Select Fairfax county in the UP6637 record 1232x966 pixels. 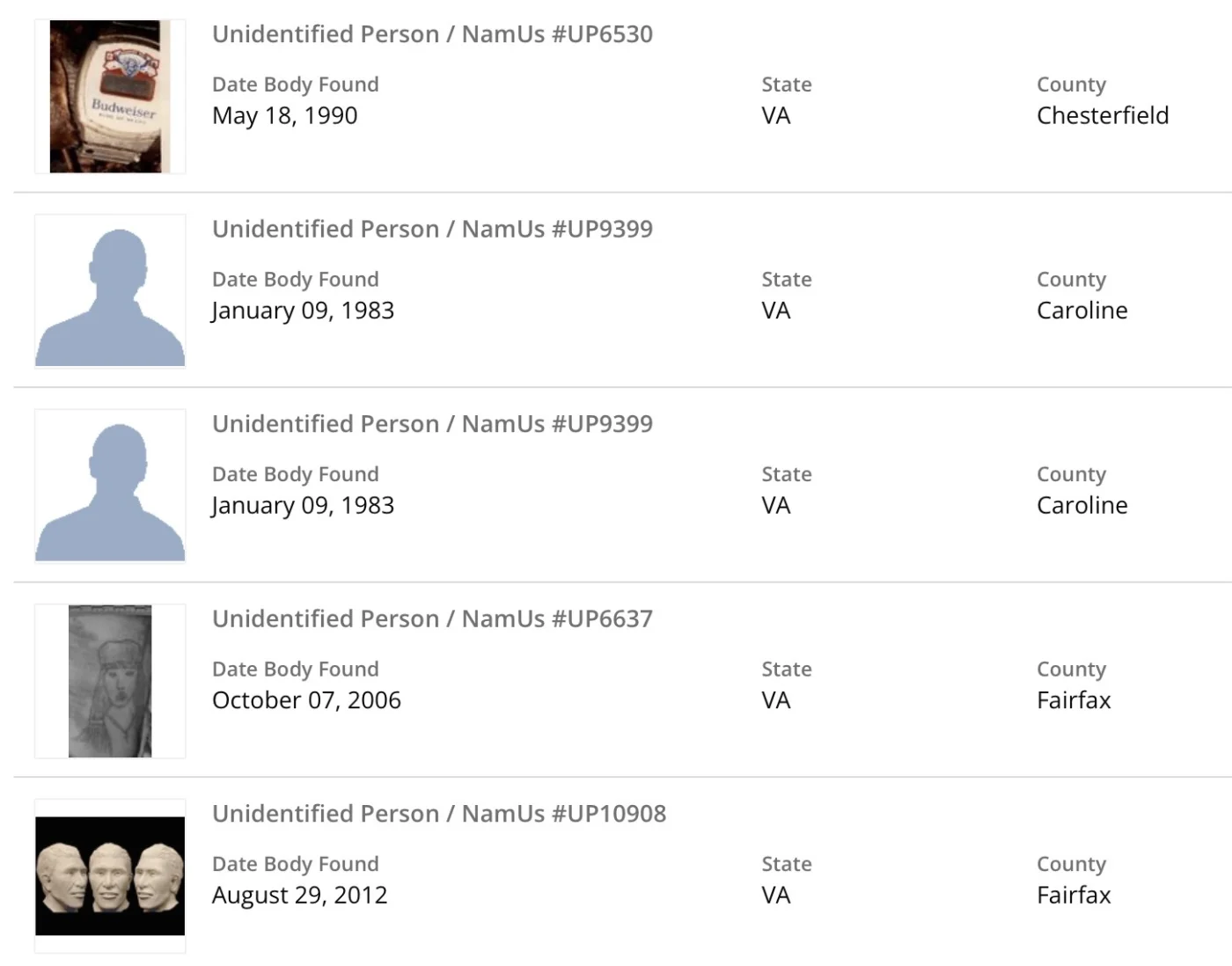tap(1074, 700)
